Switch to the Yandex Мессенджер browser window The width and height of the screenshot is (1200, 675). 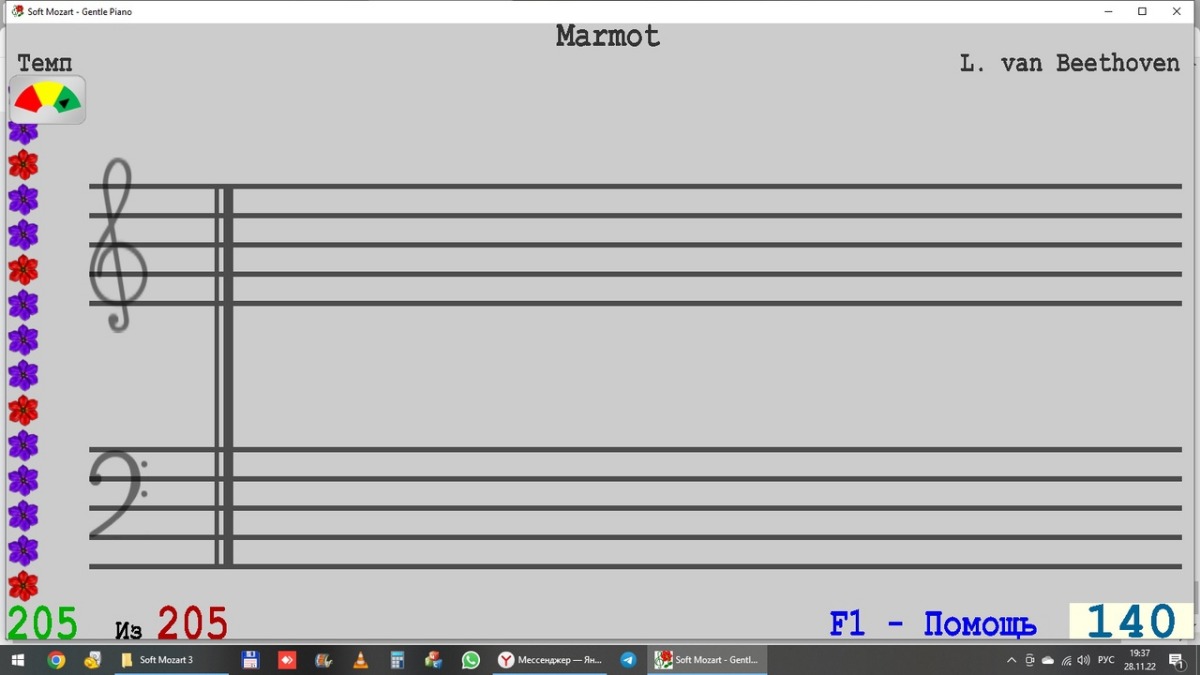[x=550, y=660]
